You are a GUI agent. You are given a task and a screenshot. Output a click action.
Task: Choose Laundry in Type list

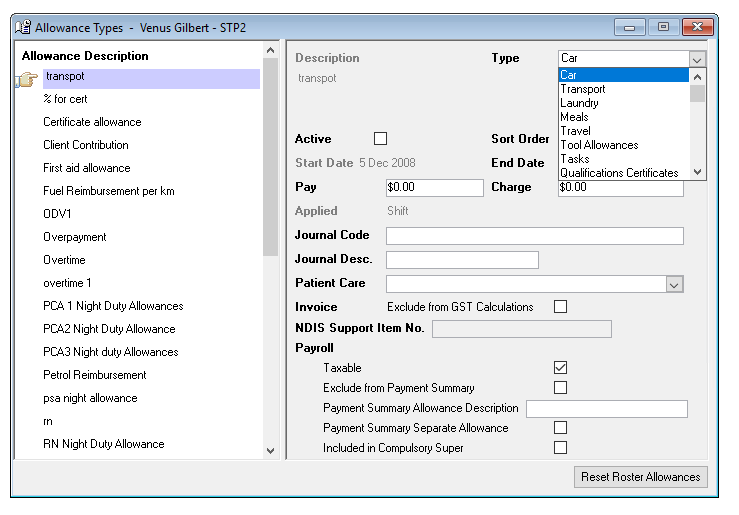[624, 103]
